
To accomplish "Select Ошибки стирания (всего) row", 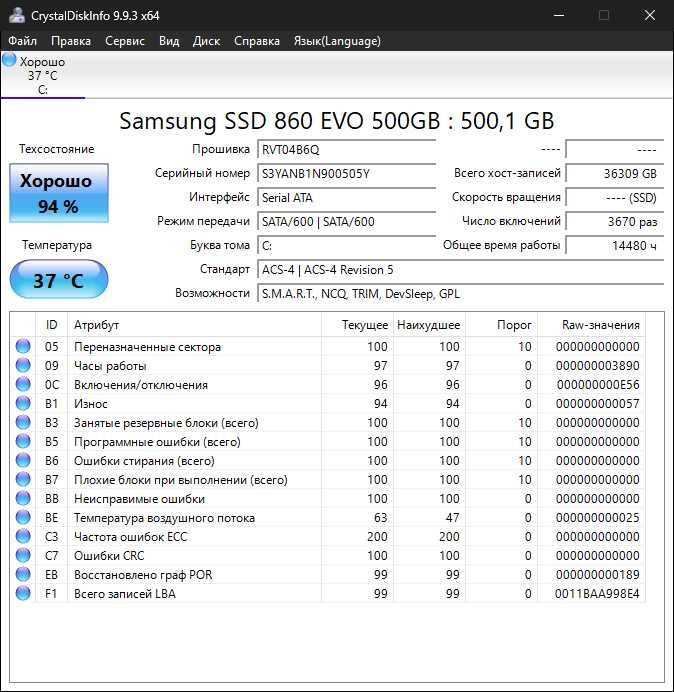I will (328, 460).
